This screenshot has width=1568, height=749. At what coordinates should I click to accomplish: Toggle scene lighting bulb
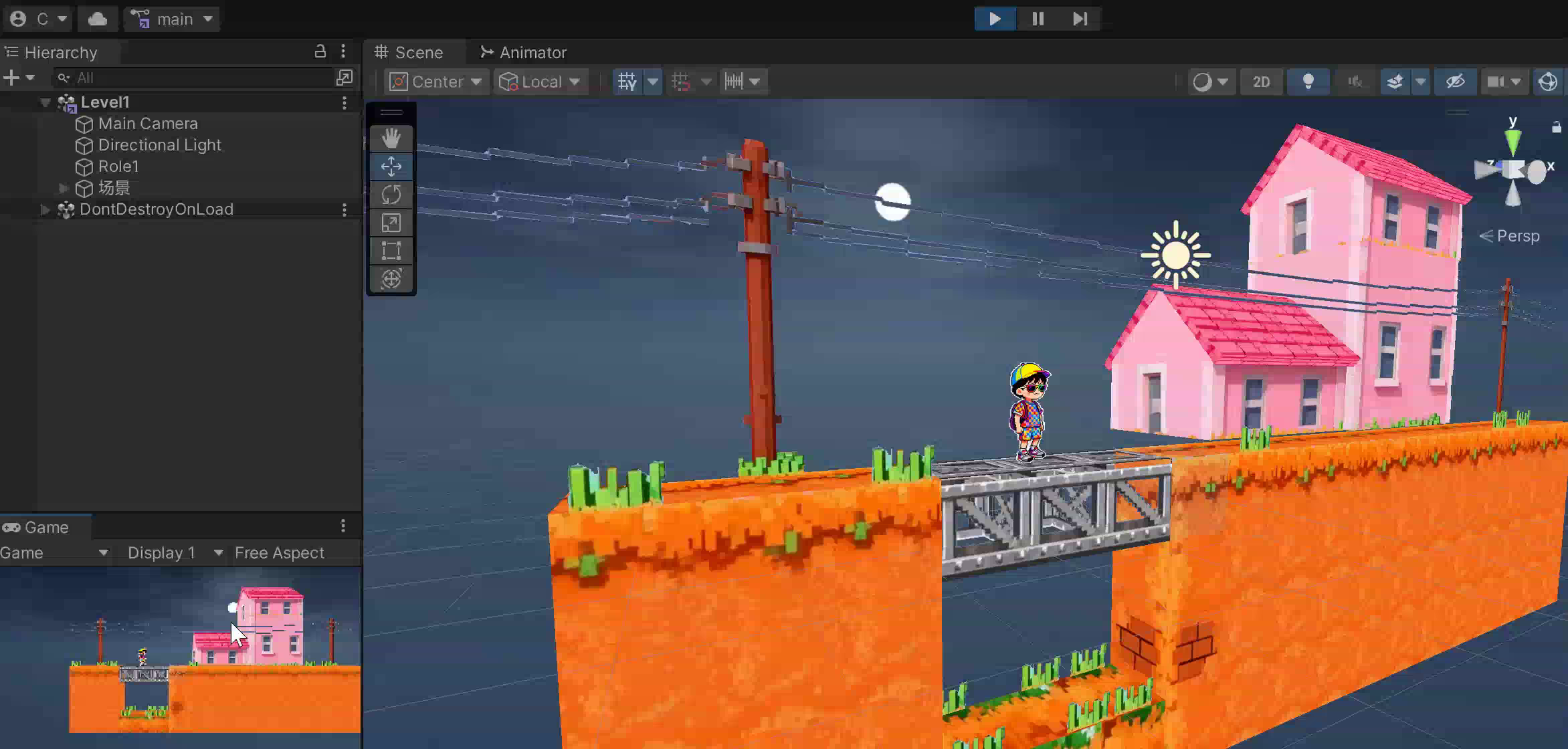1308,82
